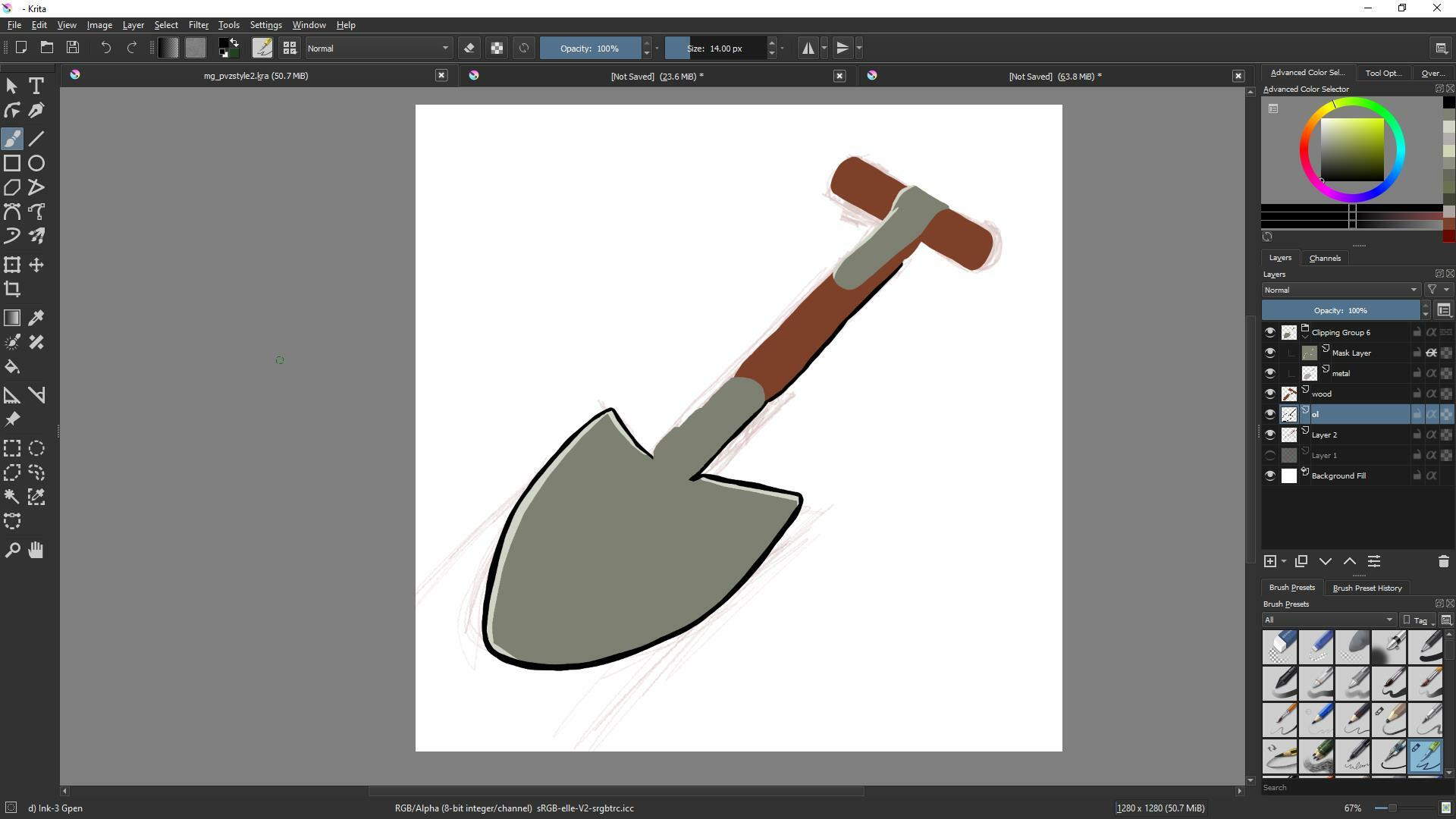Open the Tag button in Brush Presets
The image size is (1456, 819).
point(1418,620)
